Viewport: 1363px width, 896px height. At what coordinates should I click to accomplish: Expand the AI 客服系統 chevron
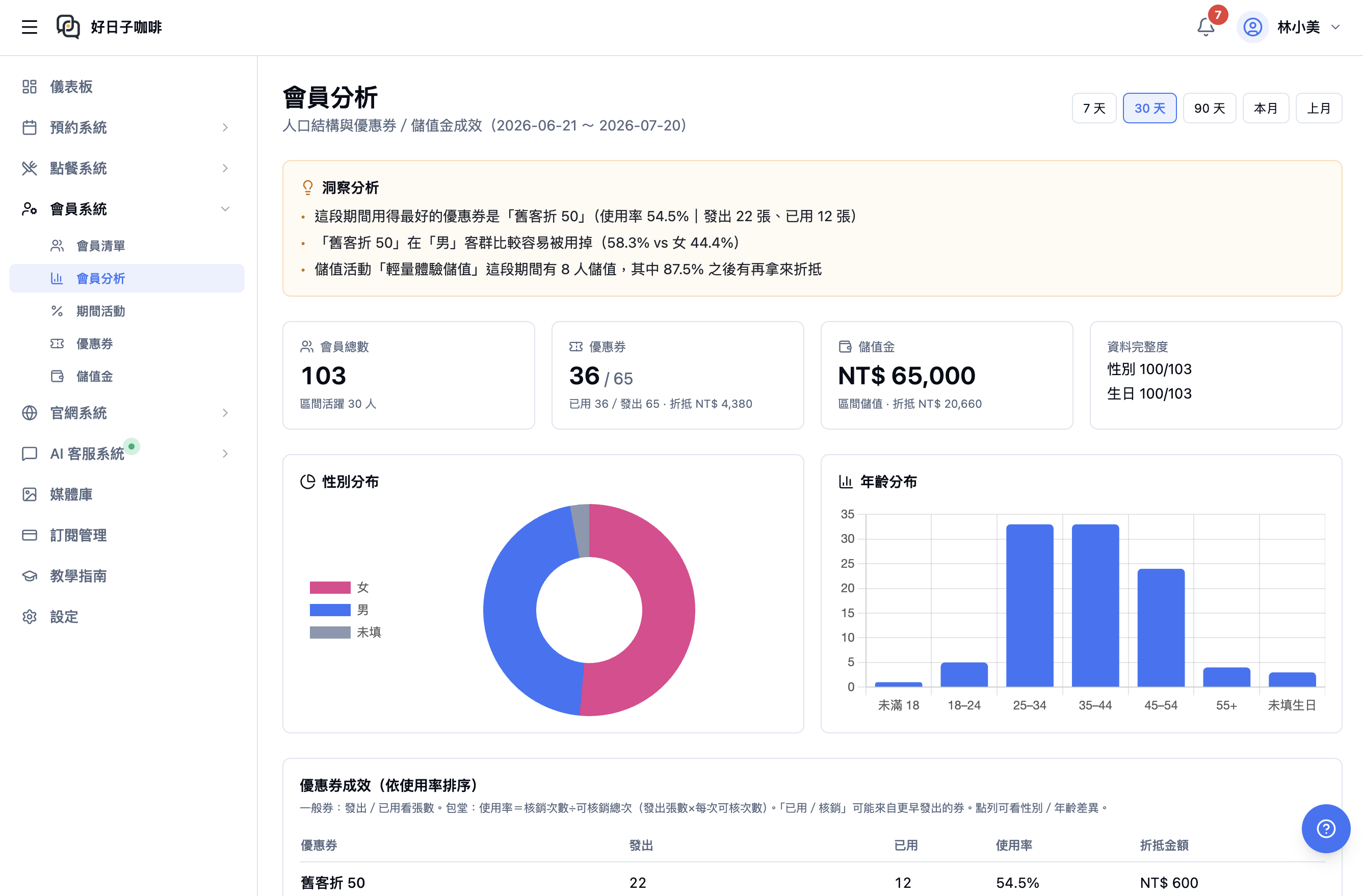(x=225, y=454)
